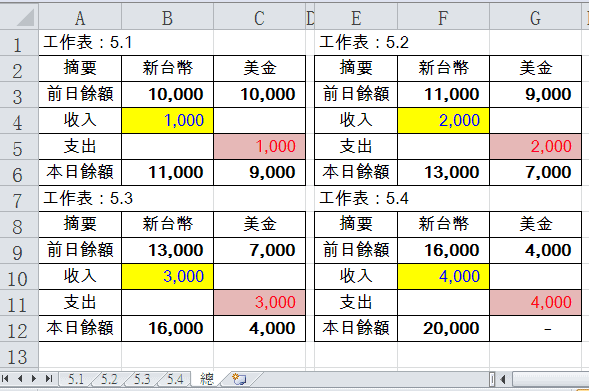The height and width of the screenshot is (391, 589).
Task: Select row 3 header
Action: [19, 95]
